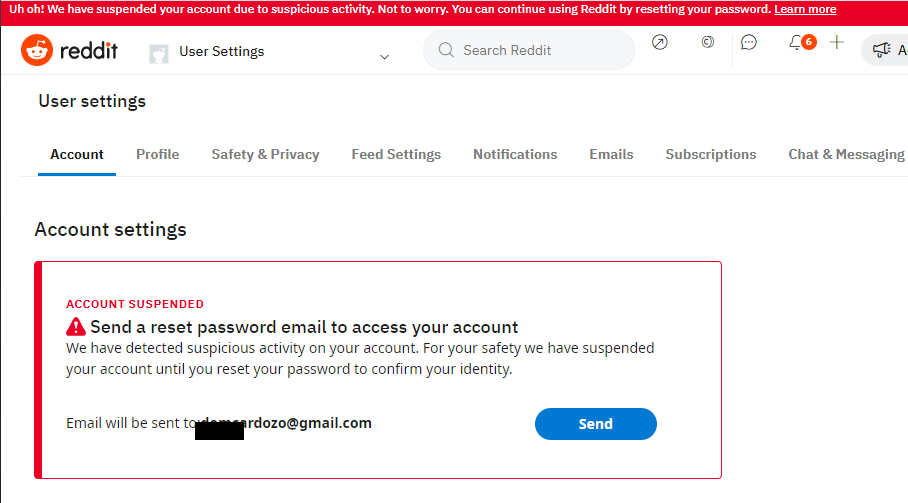Open the Subscriptions tab
Image resolution: width=908 pixels, height=503 pixels.
(x=711, y=155)
